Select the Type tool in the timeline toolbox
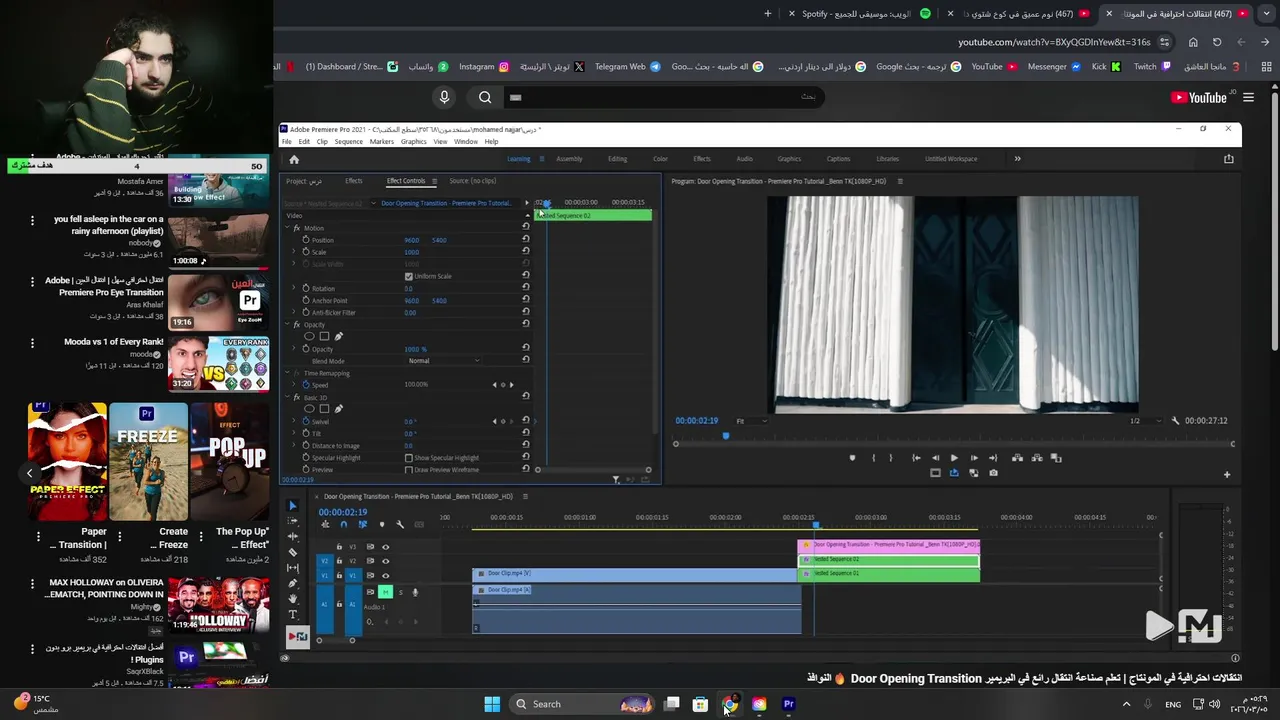 292,614
